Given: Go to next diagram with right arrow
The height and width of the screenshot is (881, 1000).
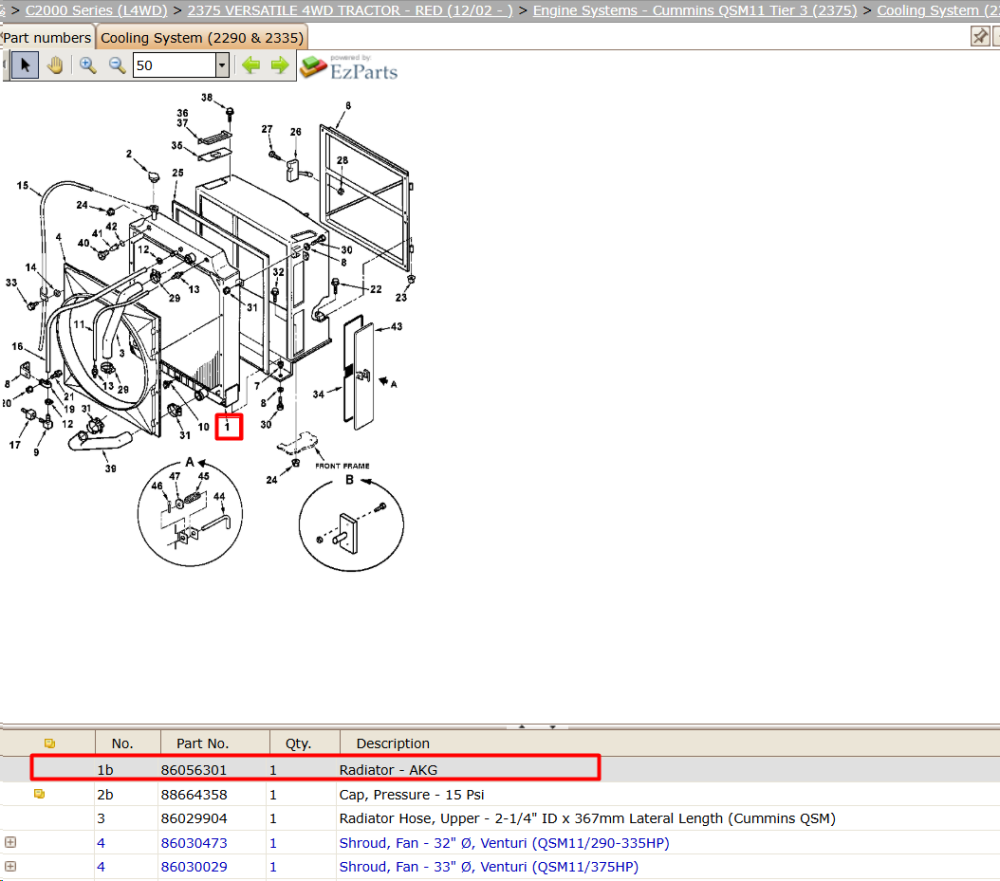Looking at the screenshot, I should pos(279,65).
